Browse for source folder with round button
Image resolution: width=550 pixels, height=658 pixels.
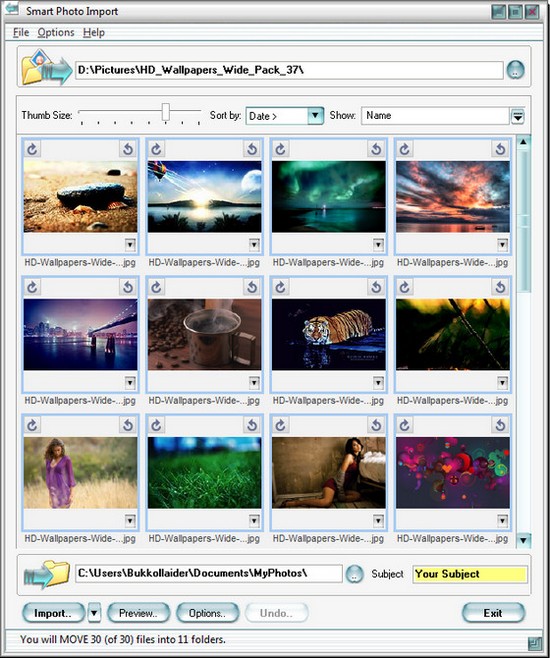[515, 70]
